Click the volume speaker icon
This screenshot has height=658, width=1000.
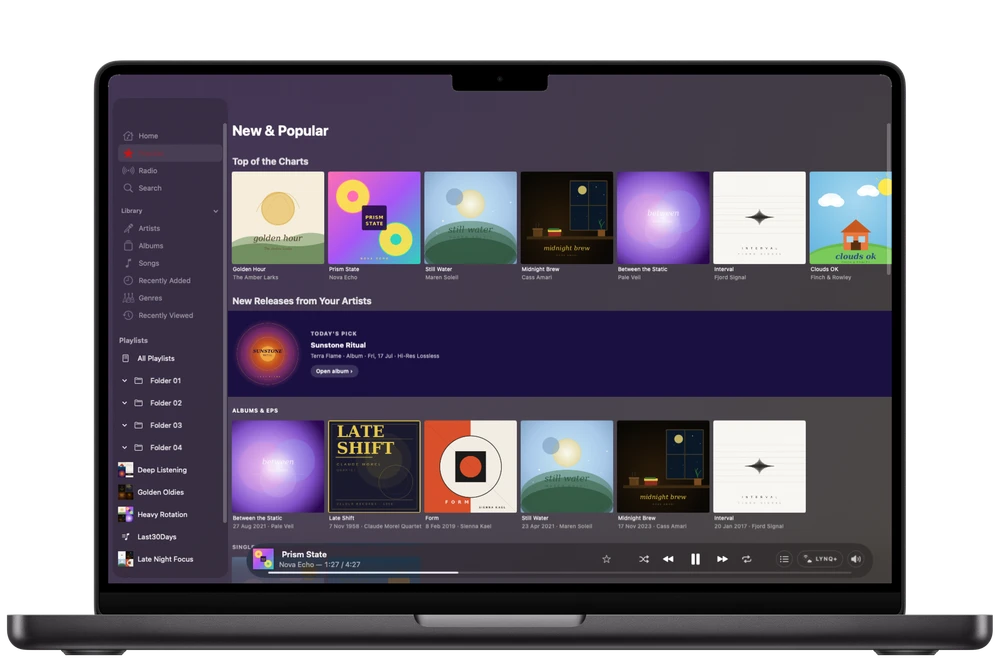tap(856, 559)
